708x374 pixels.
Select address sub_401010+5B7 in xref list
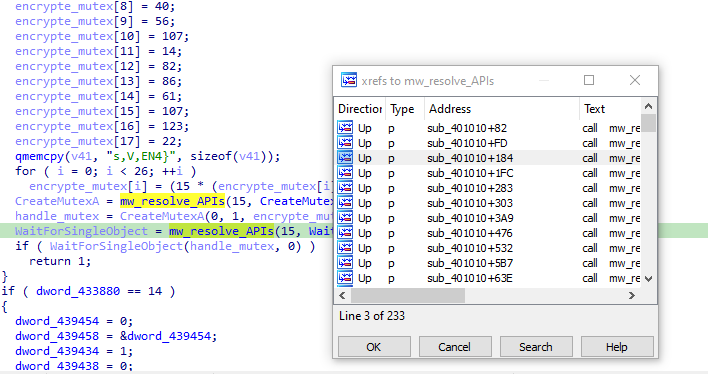[470, 263]
